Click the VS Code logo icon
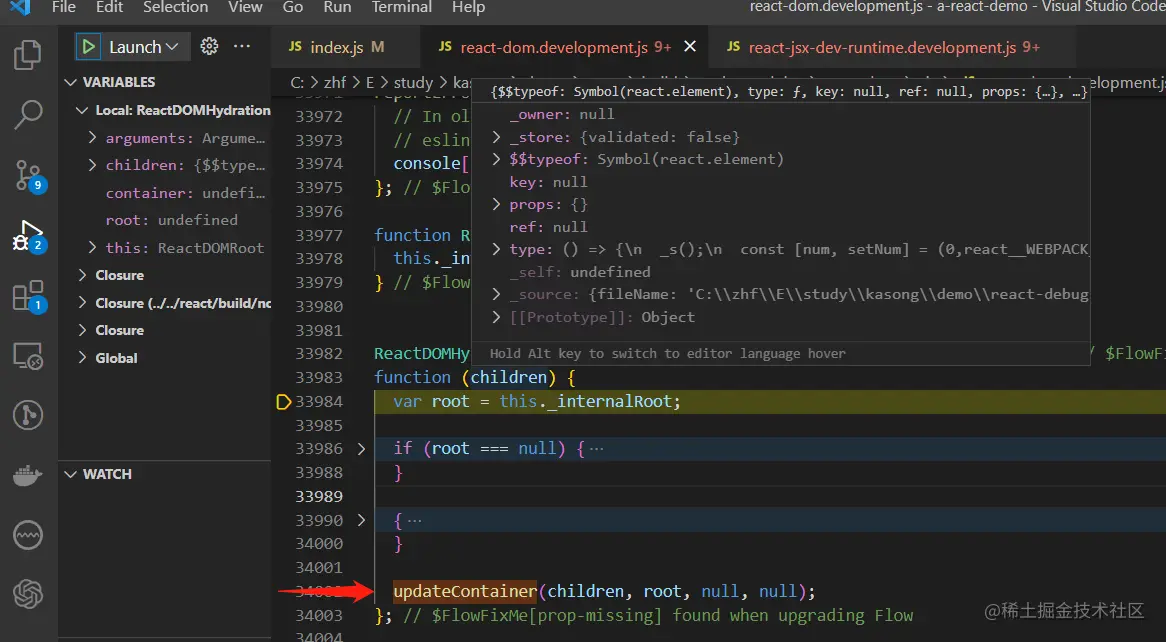The height and width of the screenshot is (642, 1166). pyautogui.click(x=20, y=7)
